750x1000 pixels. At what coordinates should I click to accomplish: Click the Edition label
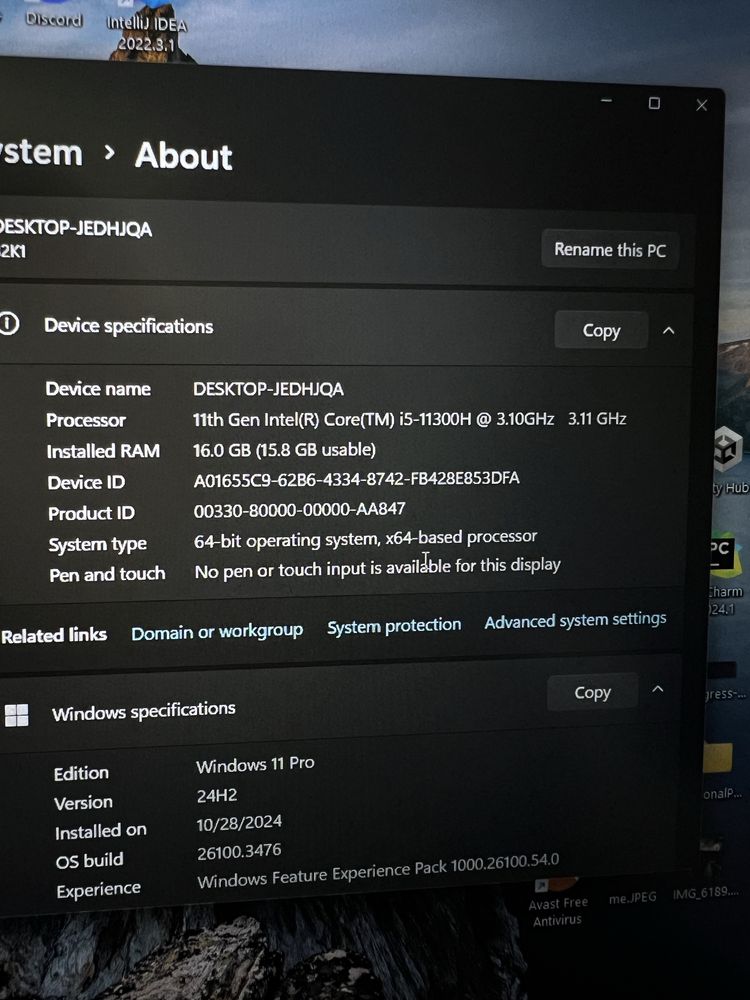click(x=81, y=774)
